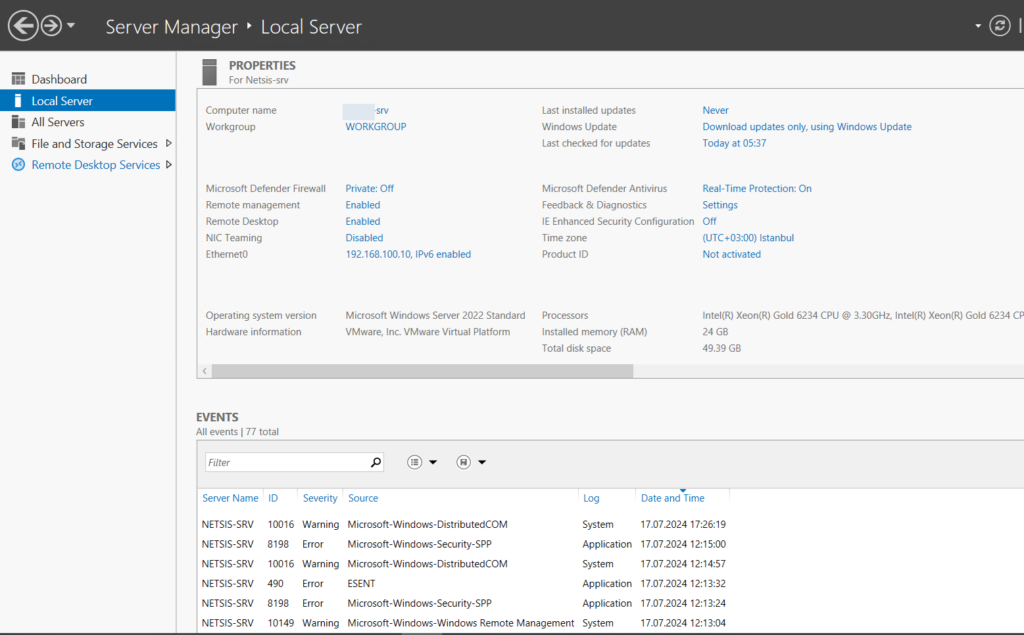The width and height of the screenshot is (1024, 635).
Task: Open Download updates only Windows Update link
Action: 807,127
